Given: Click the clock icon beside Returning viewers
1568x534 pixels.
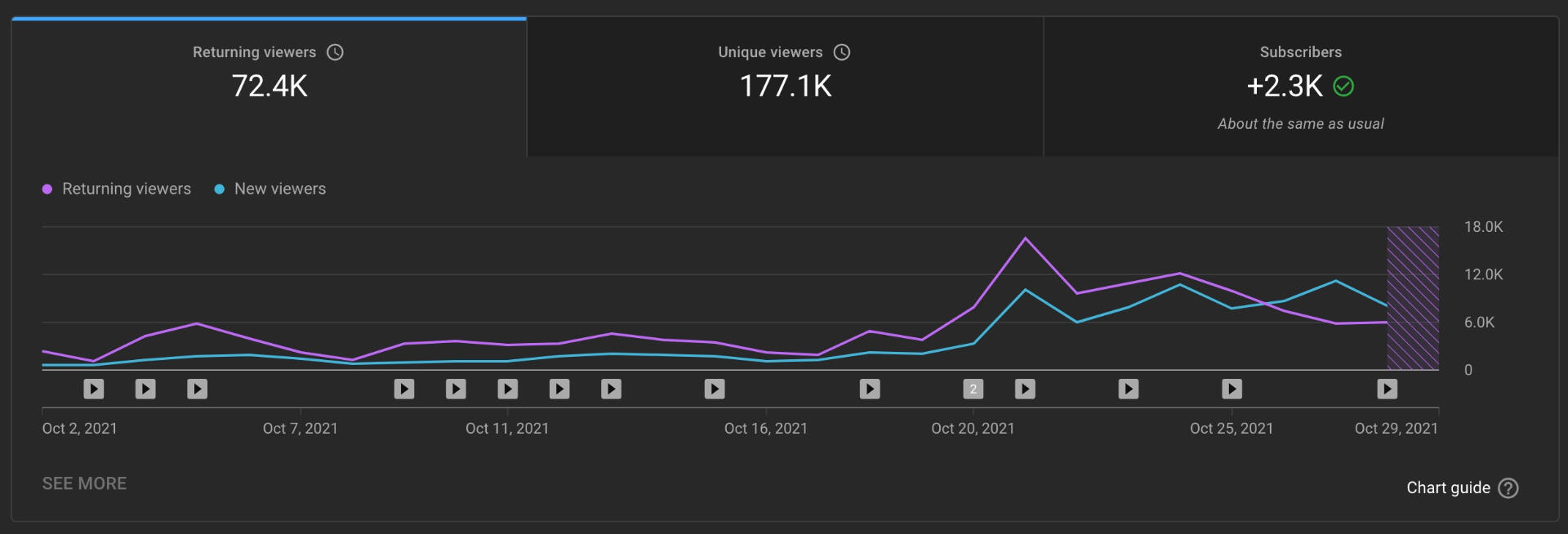Looking at the screenshot, I should click(x=335, y=52).
